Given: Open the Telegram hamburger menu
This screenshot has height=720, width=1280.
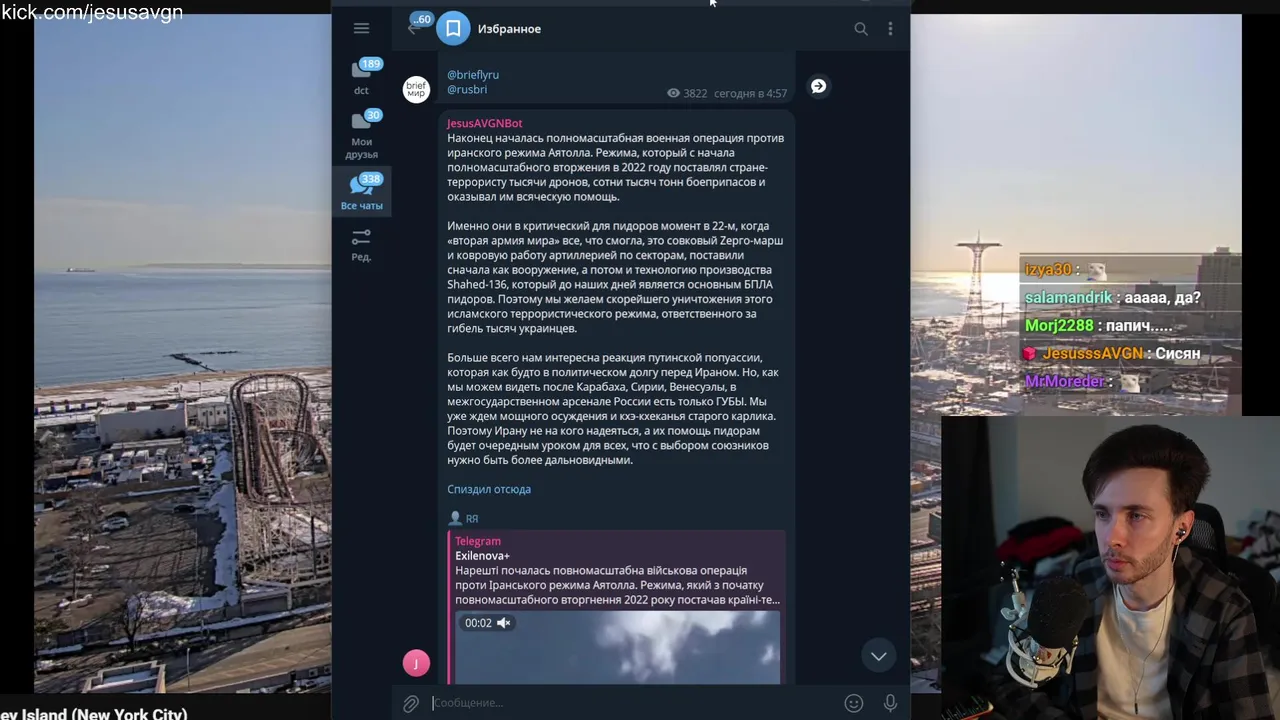Looking at the screenshot, I should (x=361, y=28).
